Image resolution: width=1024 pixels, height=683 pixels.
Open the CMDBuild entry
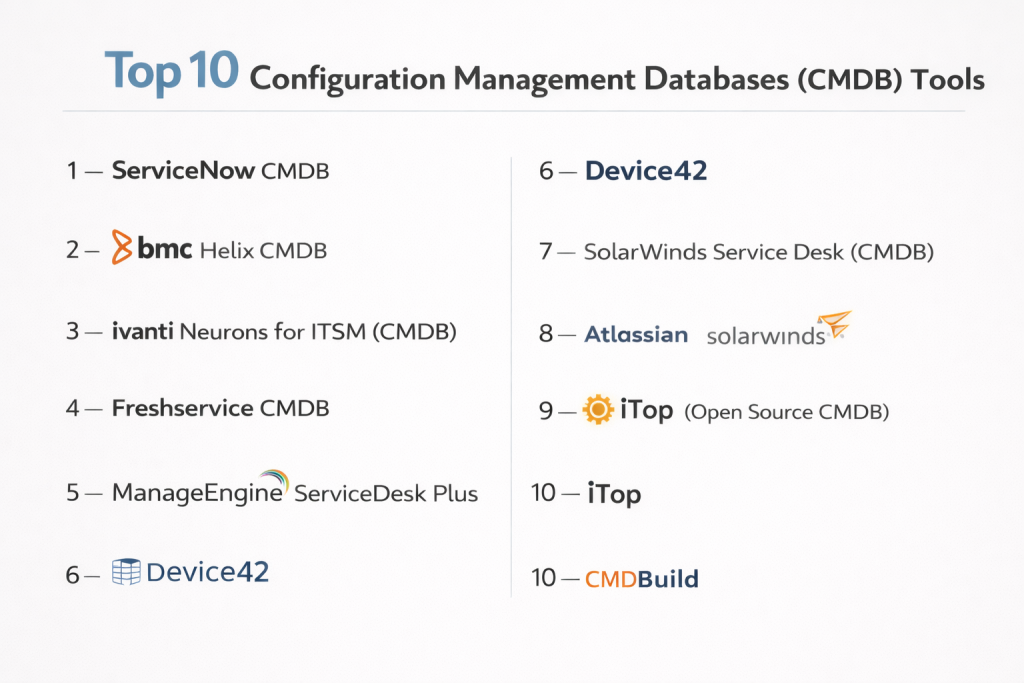[x=641, y=578]
